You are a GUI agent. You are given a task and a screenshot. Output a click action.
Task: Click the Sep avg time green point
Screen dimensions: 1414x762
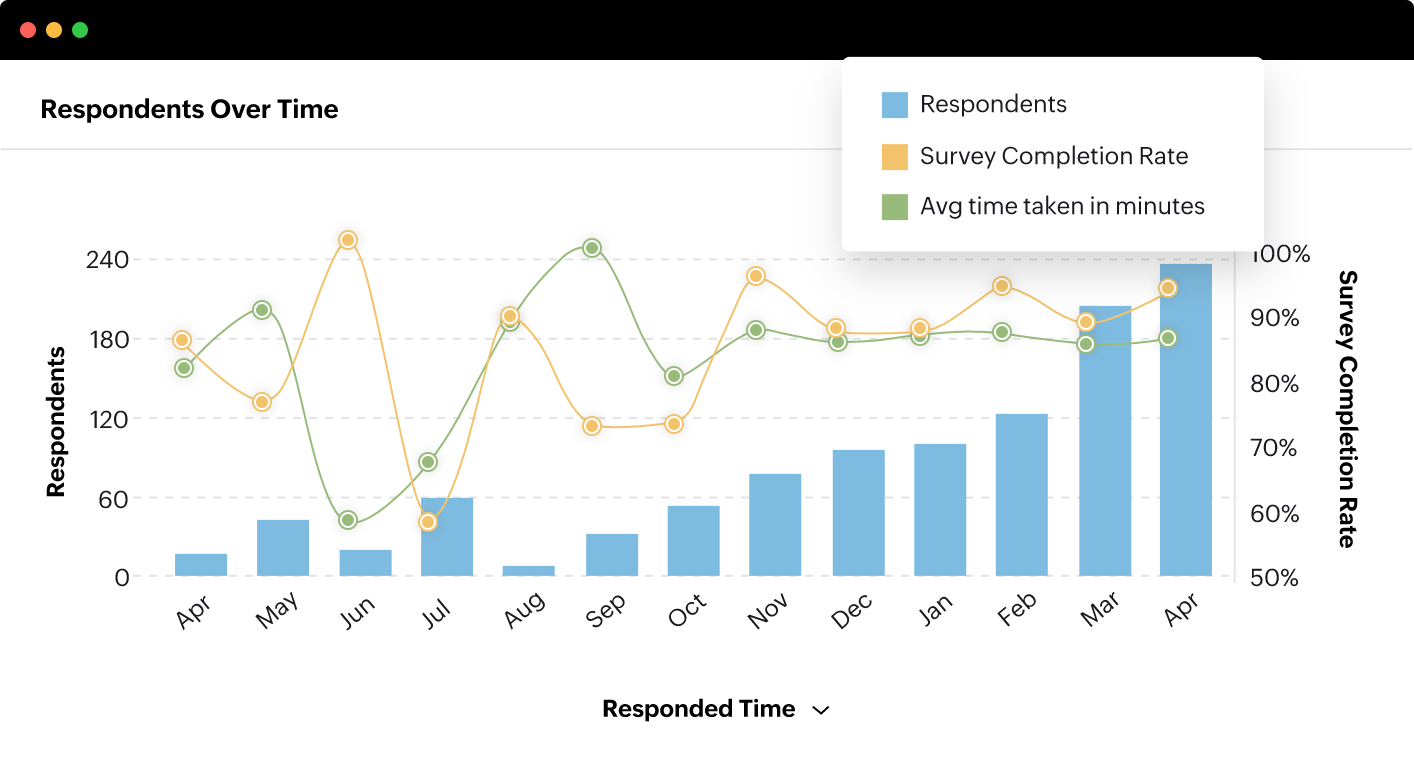[x=592, y=248]
